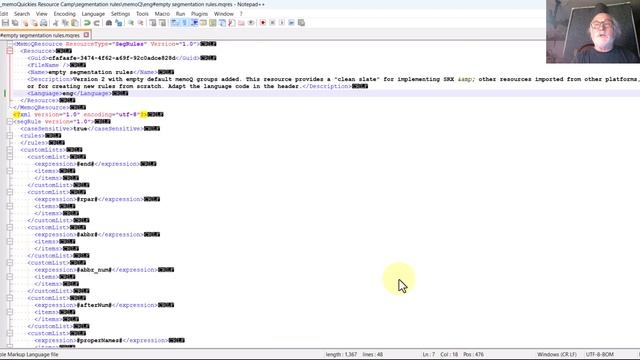Open the Plugins menu
The width and height of the screenshot is (640, 360).
(199, 14)
